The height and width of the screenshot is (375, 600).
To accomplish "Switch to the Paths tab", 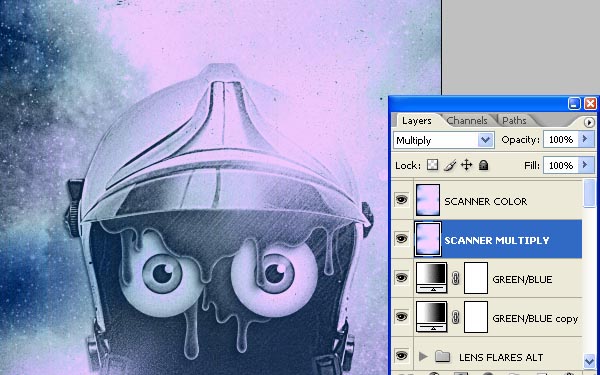I will click(x=514, y=121).
